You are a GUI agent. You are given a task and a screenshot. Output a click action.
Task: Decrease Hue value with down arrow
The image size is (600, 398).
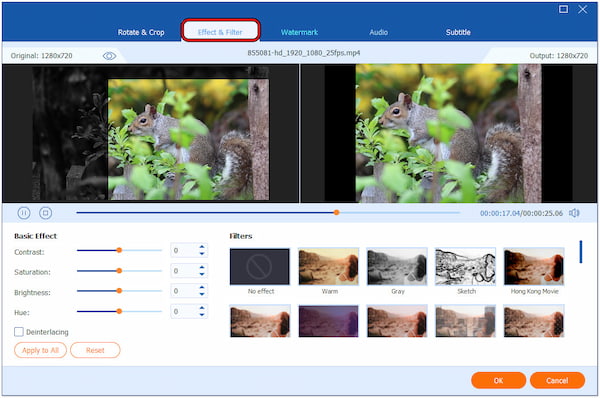202,314
